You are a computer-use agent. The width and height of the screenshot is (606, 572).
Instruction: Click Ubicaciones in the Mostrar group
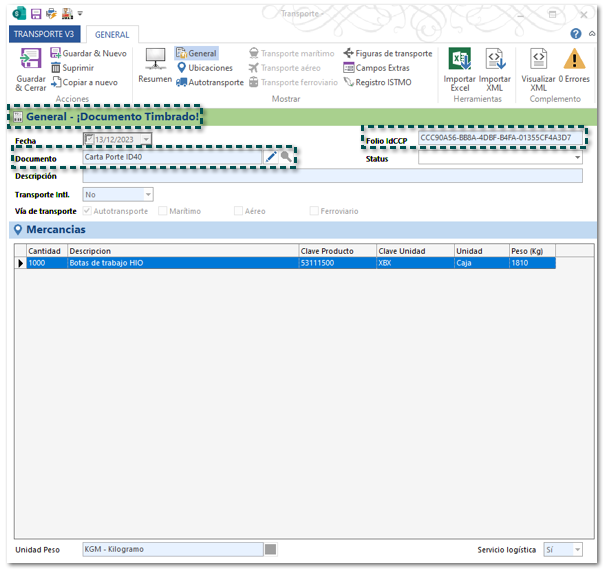click(204, 68)
